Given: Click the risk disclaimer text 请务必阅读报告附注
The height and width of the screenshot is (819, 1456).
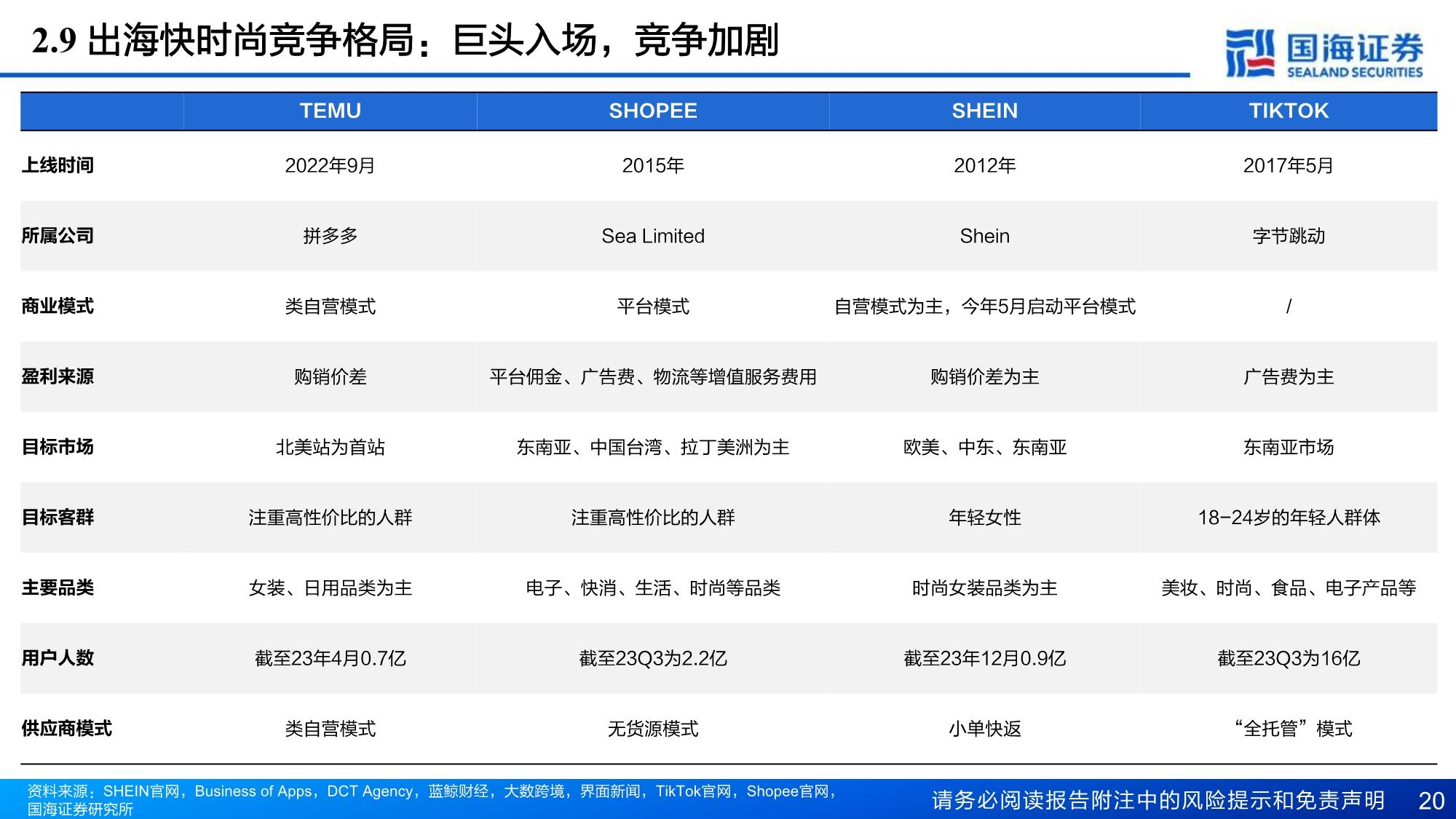Looking at the screenshot, I should click(x=1158, y=800).
